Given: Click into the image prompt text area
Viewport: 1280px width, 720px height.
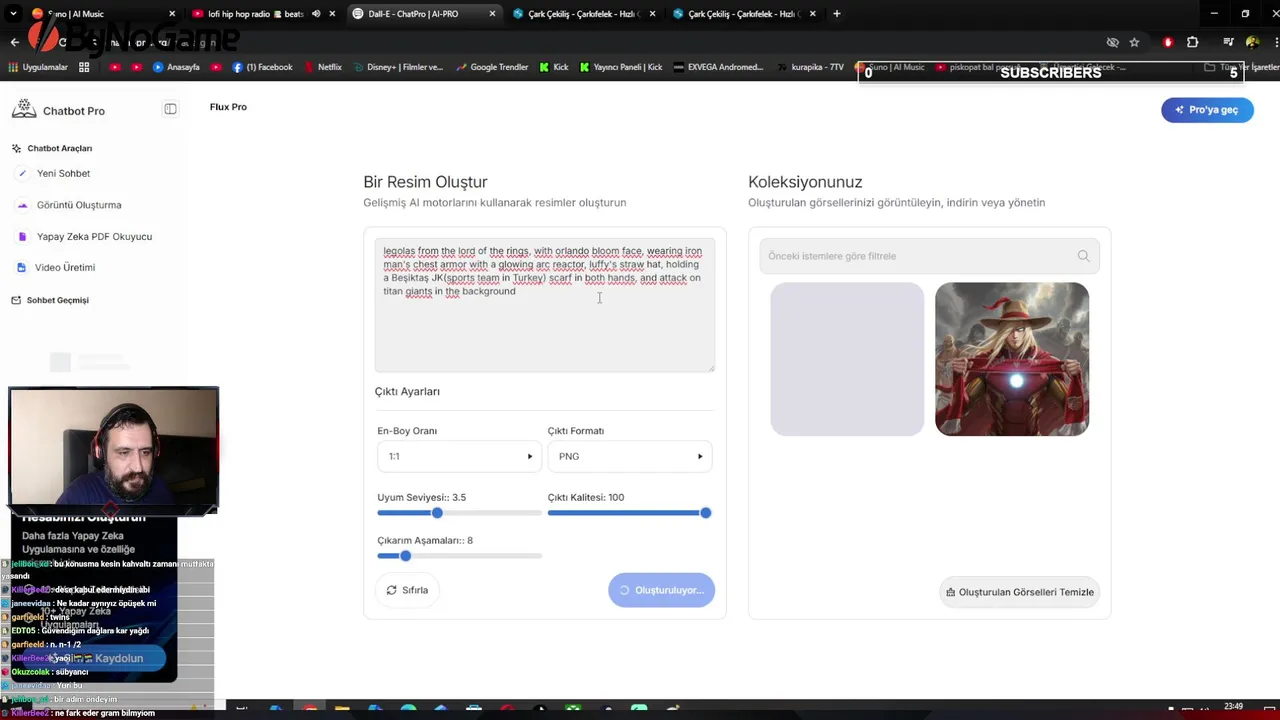Looking at the screenshot, I should click(545, 305).
